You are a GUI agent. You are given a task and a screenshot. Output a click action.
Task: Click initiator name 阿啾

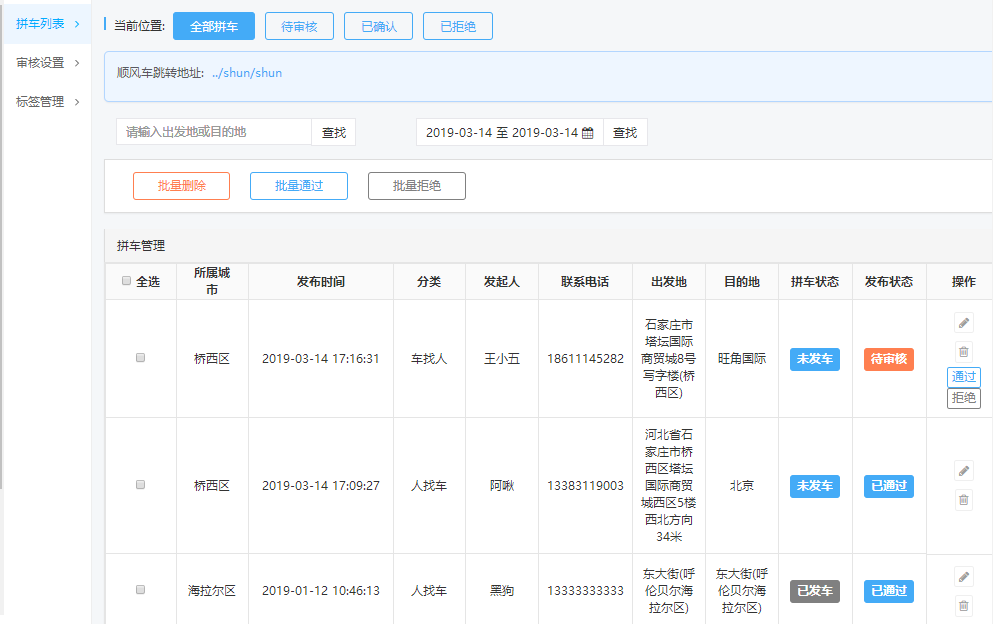pos(502,486)
